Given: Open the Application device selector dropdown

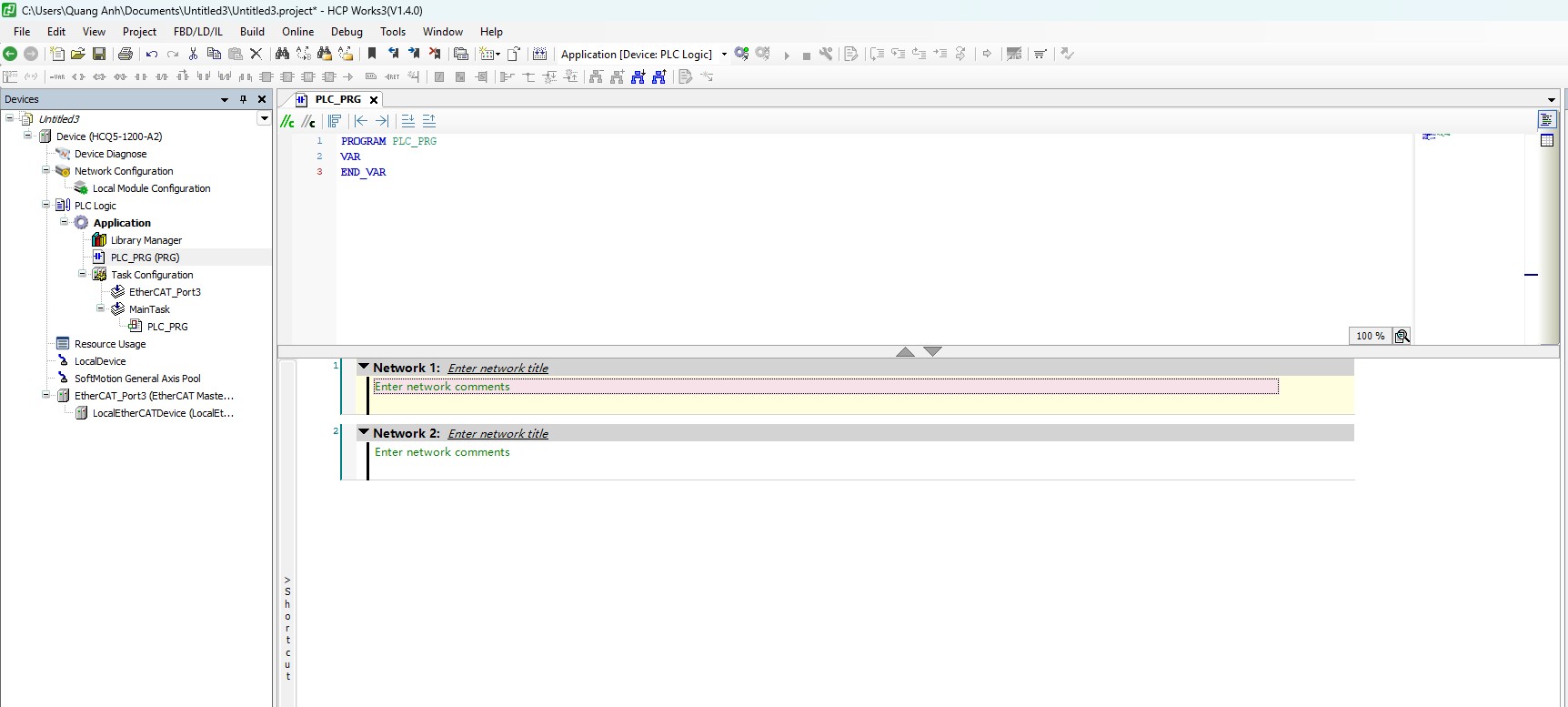Looking at the screenshot, I should tap(724, 54).
